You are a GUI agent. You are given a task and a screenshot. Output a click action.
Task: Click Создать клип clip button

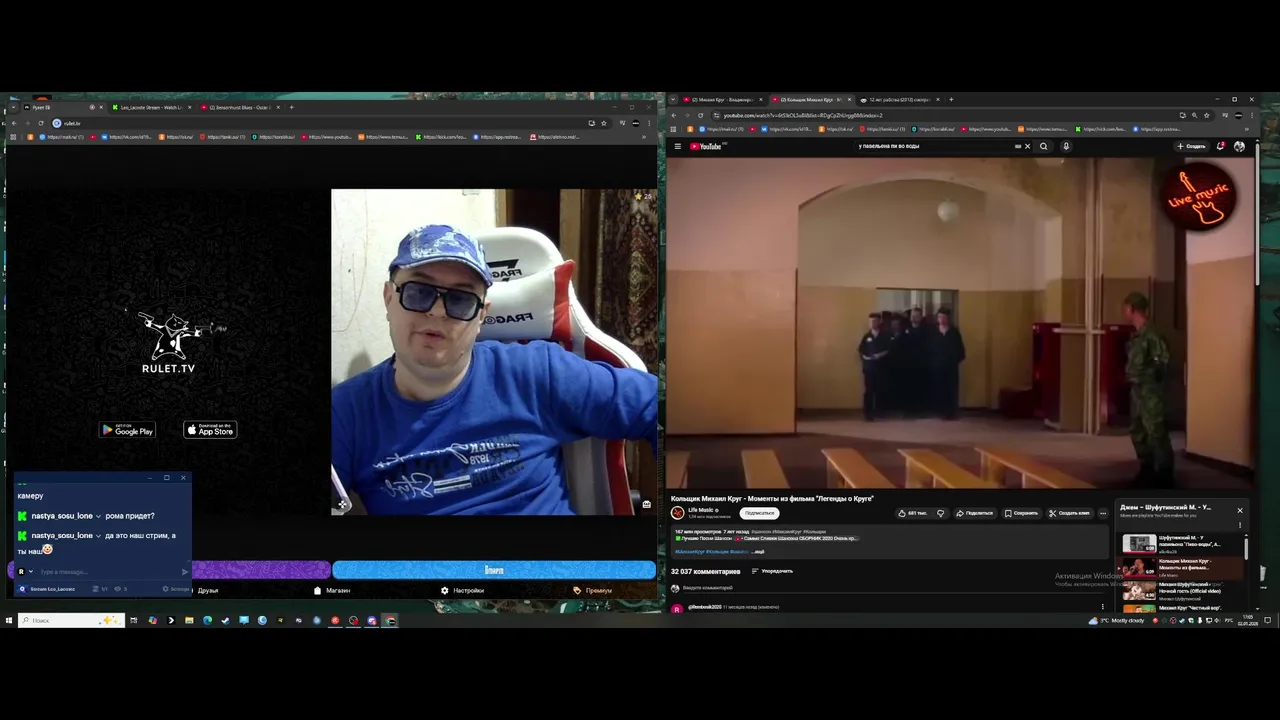(x=1069, y=513)
